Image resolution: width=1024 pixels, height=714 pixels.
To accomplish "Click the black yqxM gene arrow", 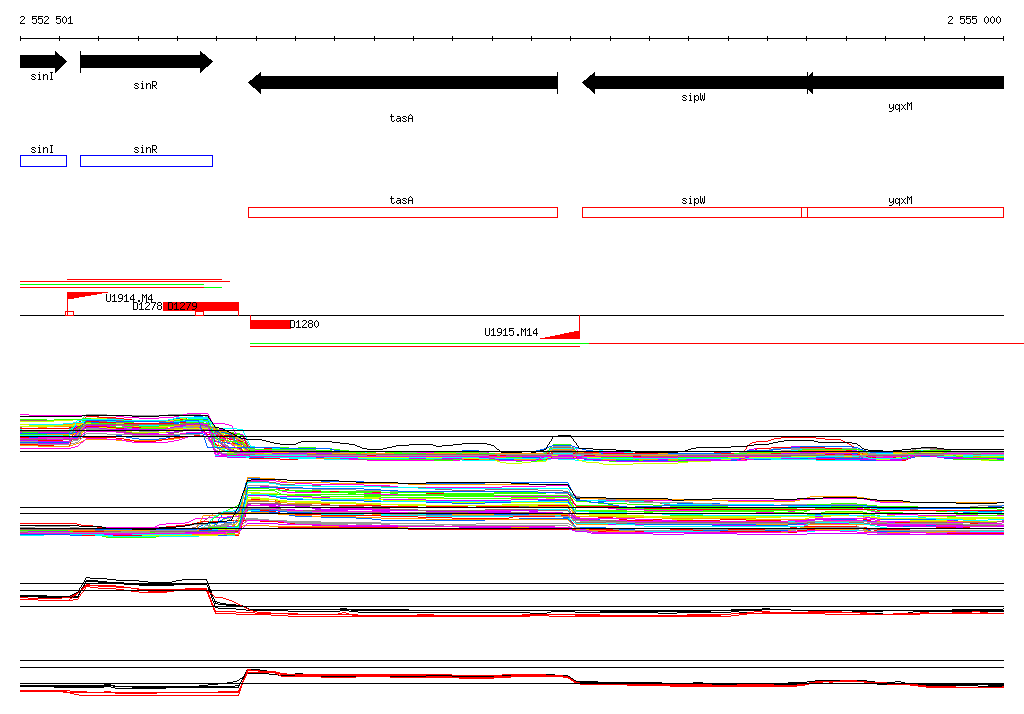I will pos(905,83).
